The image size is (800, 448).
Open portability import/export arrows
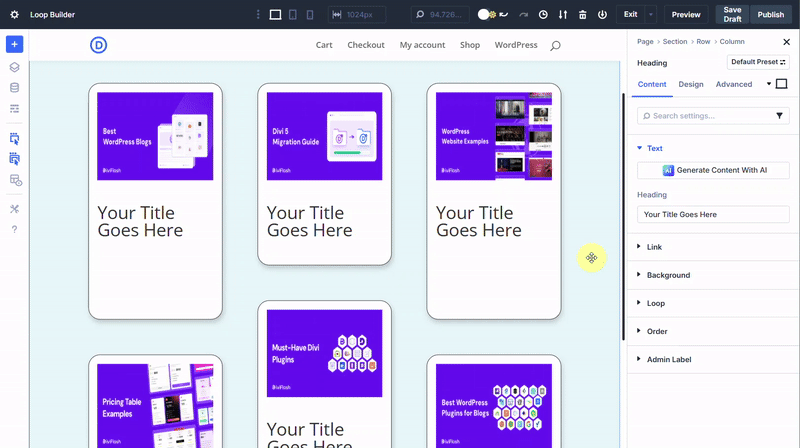563,14
